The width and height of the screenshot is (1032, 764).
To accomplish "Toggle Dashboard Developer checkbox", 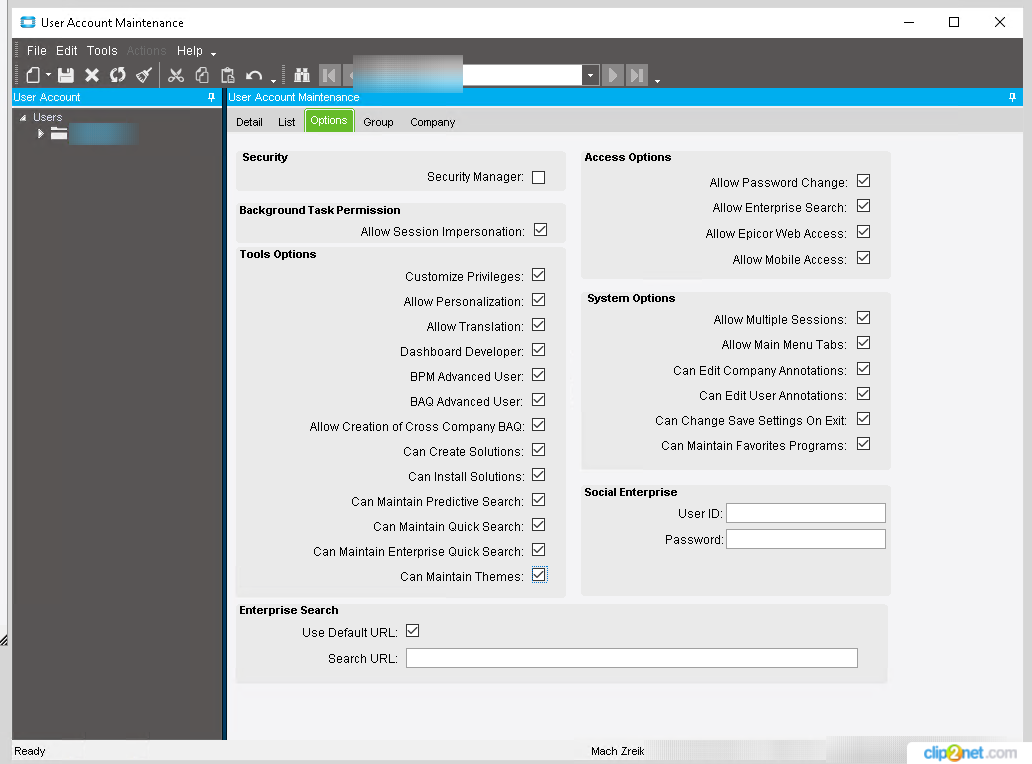I will pos(538,349).
